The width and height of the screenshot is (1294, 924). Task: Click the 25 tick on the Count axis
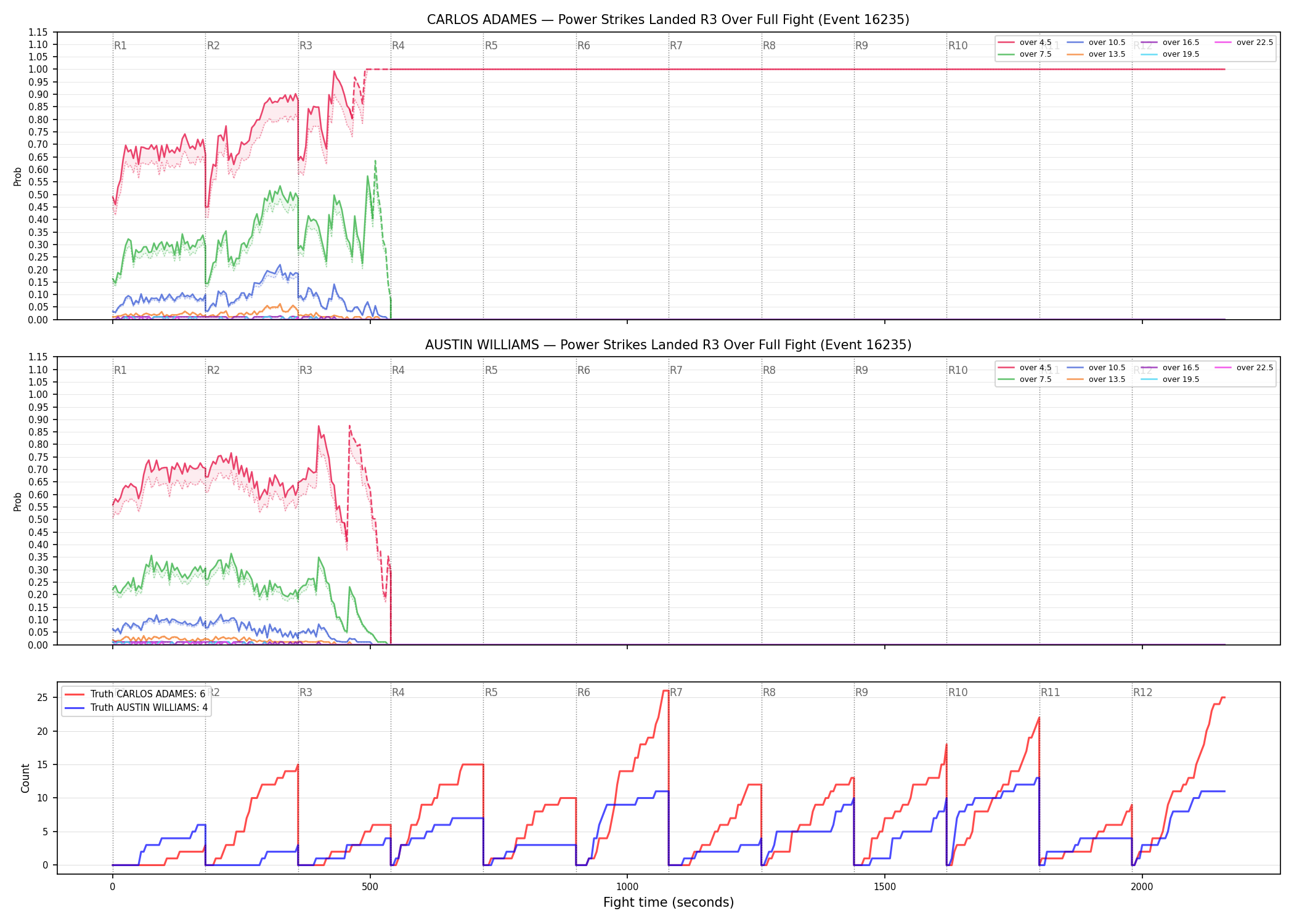click(43, 698)
